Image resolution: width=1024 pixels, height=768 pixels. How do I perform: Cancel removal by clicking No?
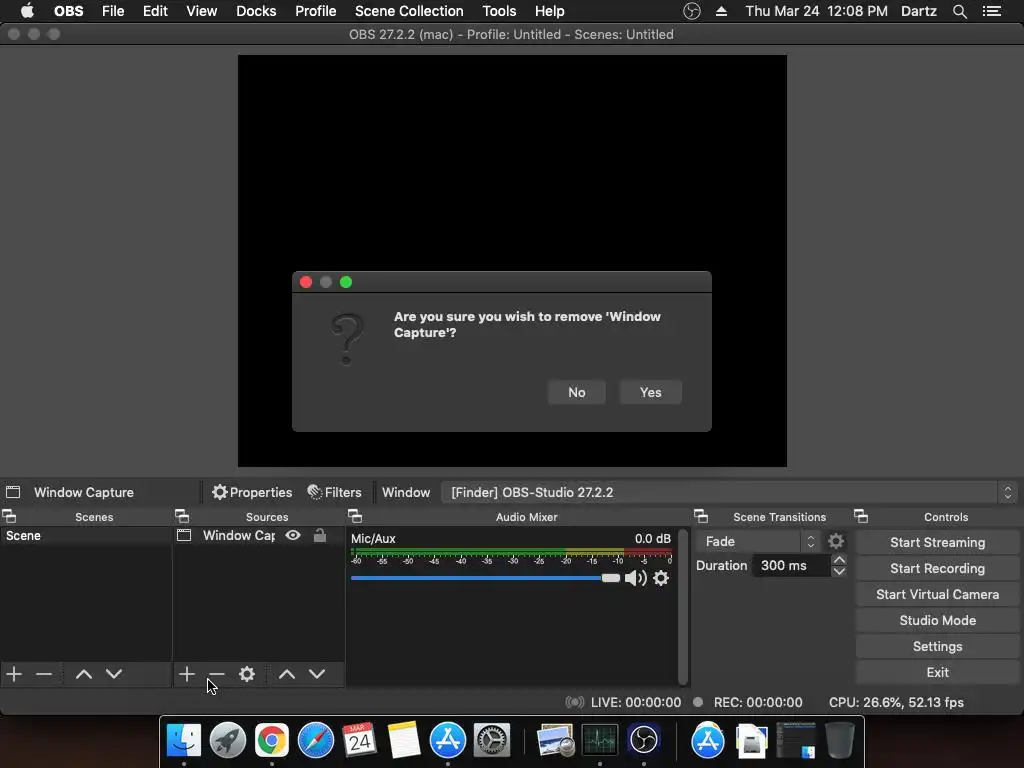(577, 392)
